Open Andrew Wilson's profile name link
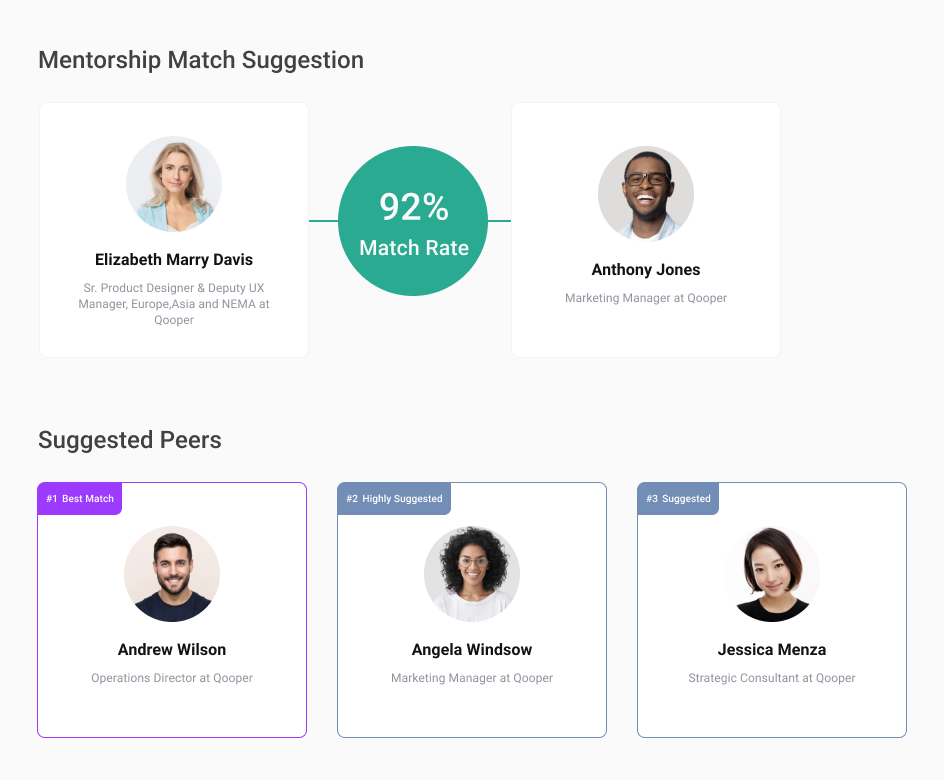The width and height of the screenshot is (944, 780). [x=172, y=650]
